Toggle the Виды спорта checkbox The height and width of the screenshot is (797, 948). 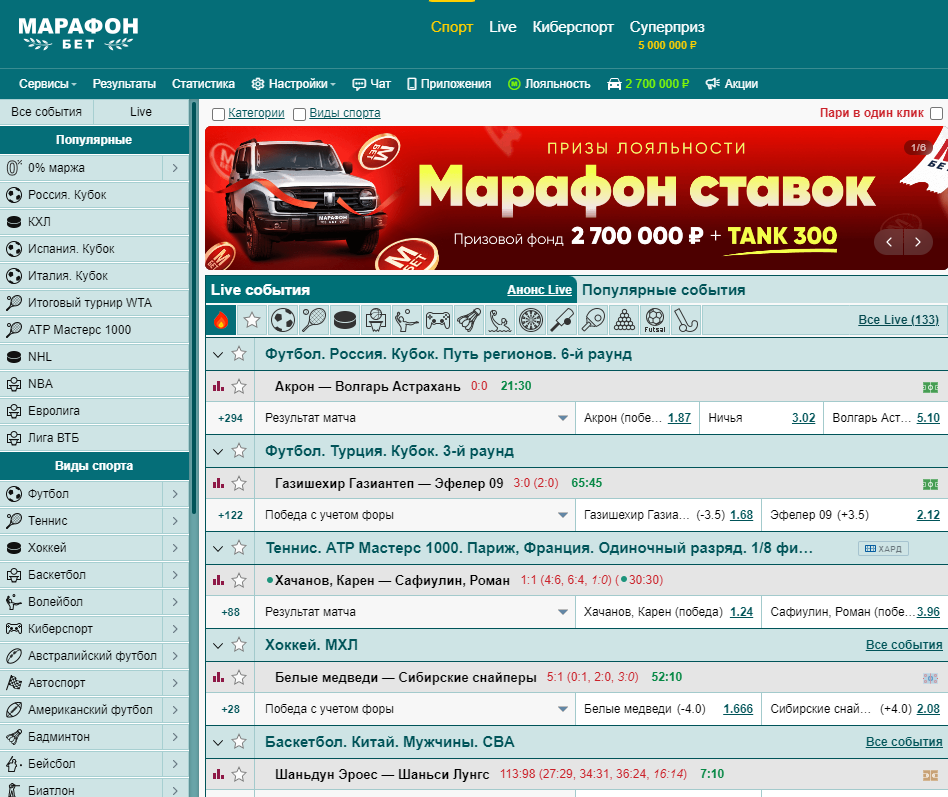tap(299, 114)
